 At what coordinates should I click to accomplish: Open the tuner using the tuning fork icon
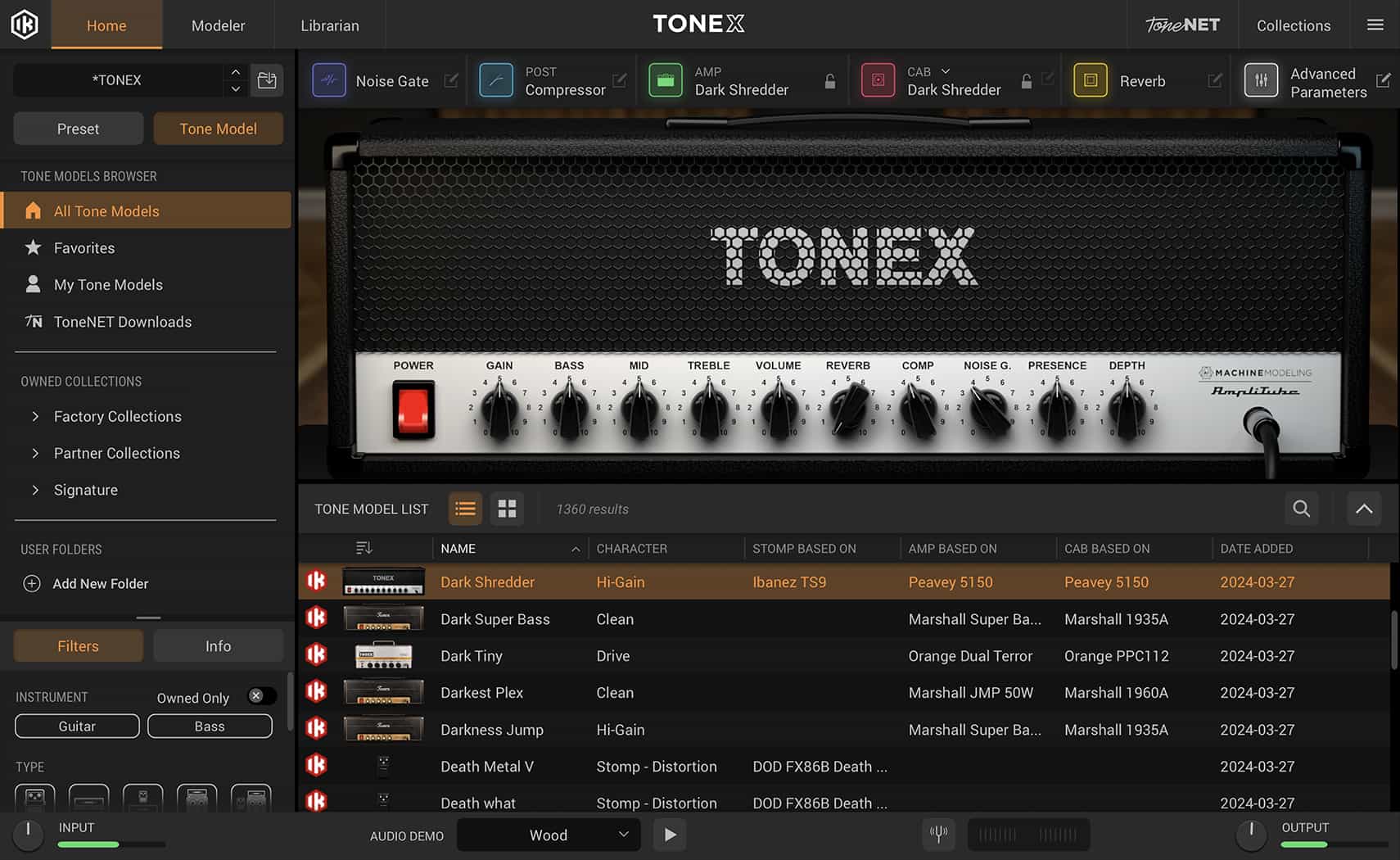(938, 834)
